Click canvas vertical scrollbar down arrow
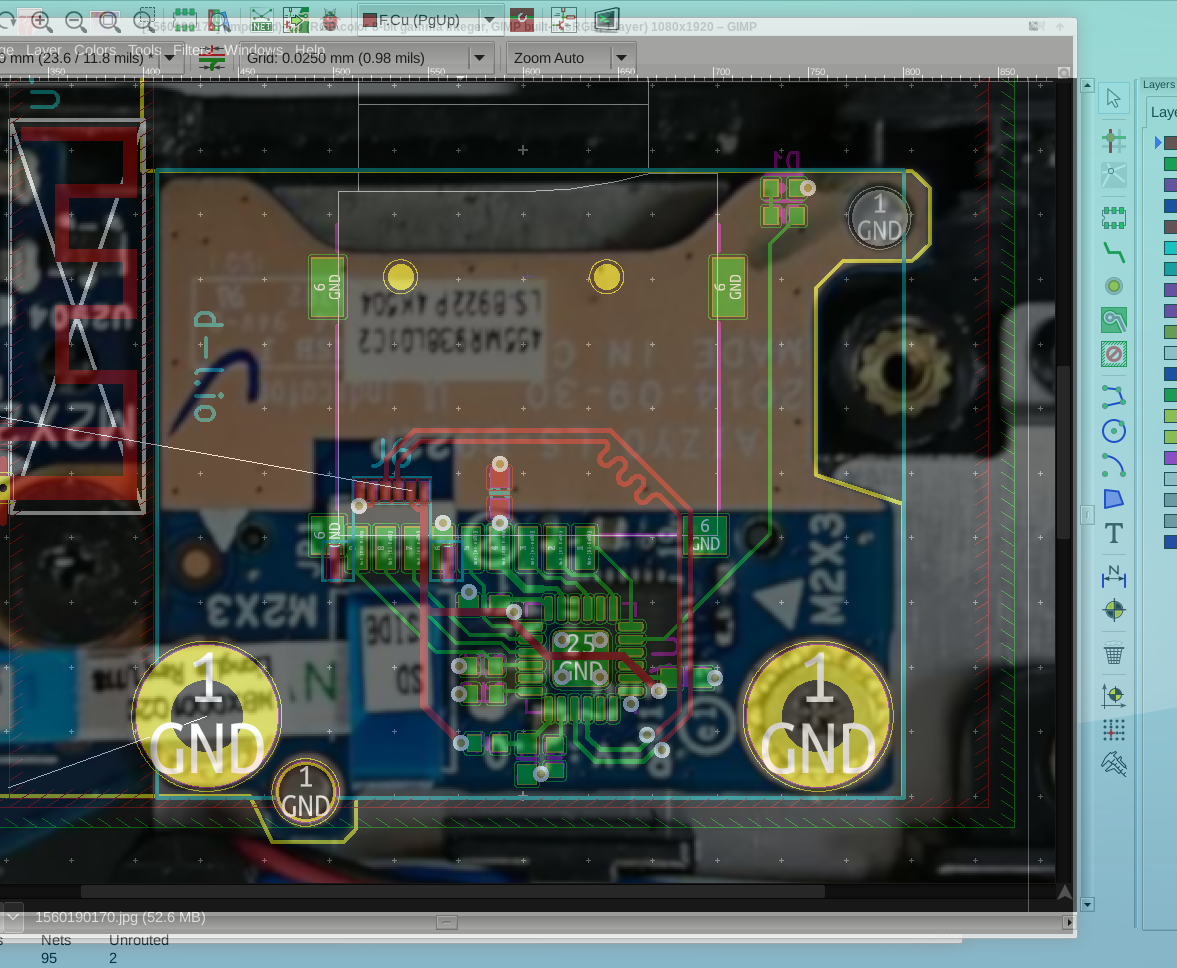 click(1087, 904)
